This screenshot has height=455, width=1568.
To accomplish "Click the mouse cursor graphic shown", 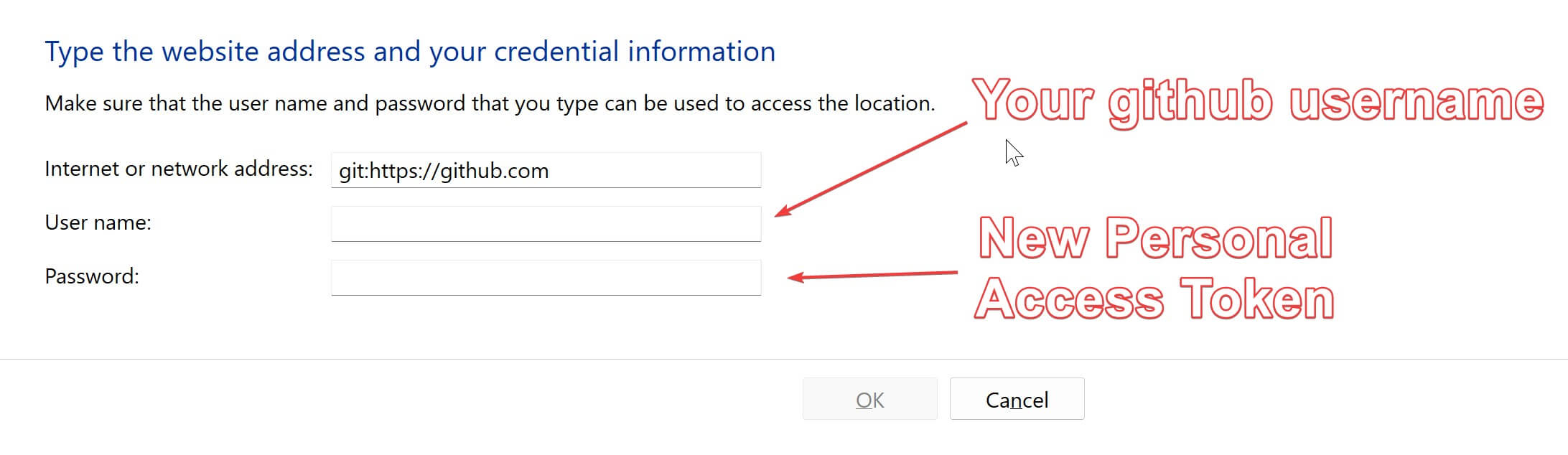I will (1012, 153).
